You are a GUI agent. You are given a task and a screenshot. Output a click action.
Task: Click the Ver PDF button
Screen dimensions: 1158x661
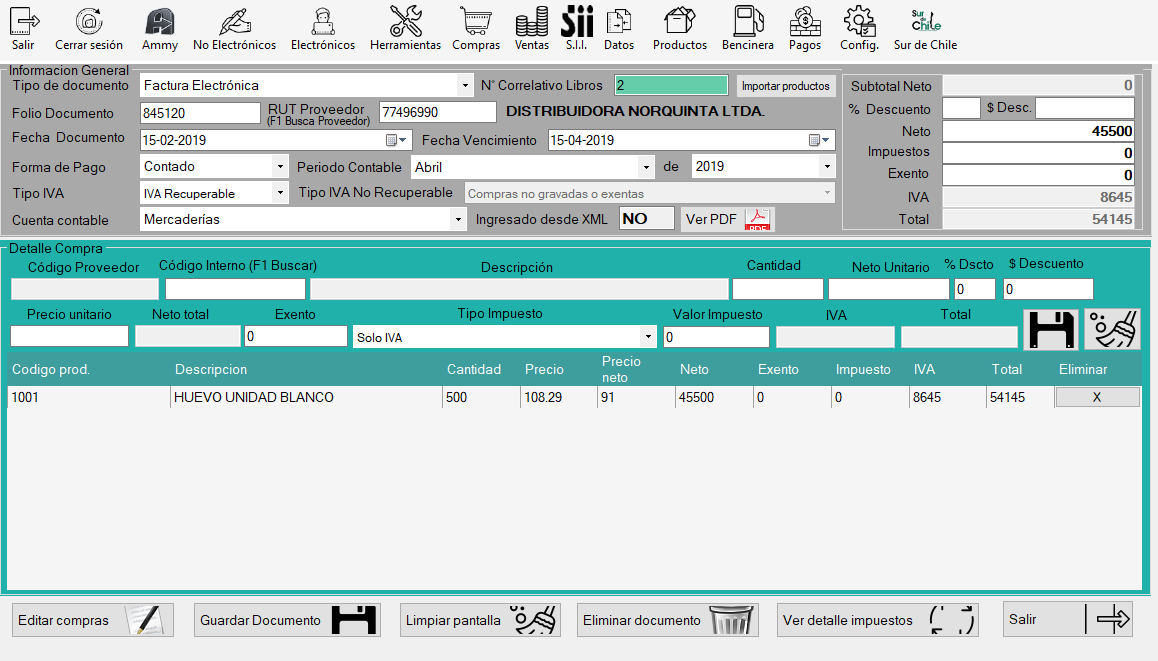coord(727,219)
